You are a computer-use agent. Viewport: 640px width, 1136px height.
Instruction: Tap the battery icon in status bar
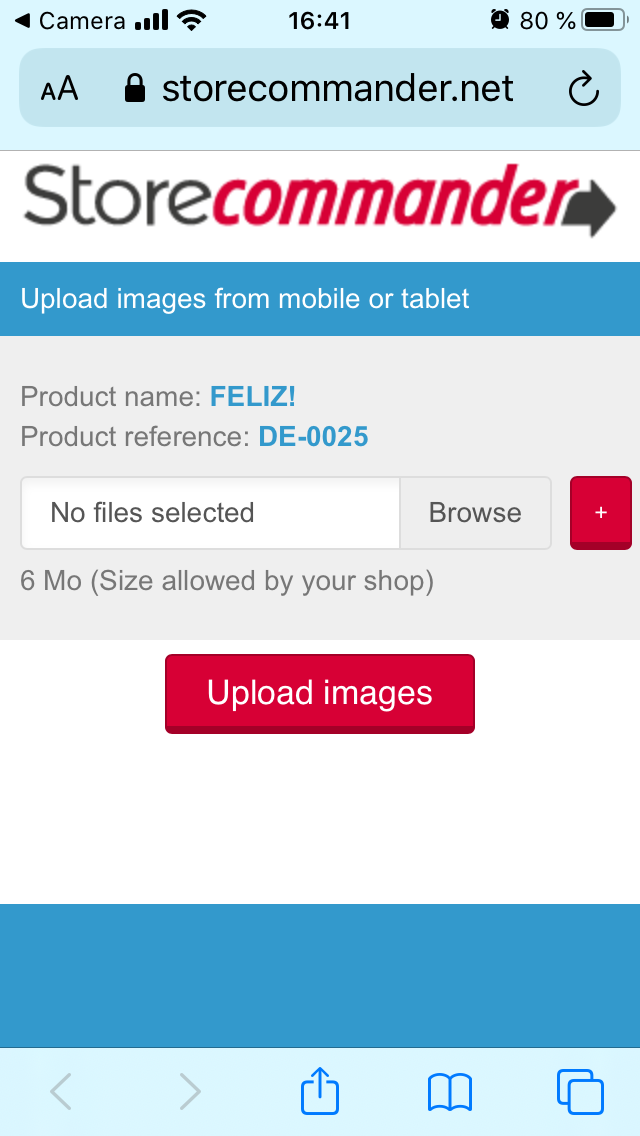point(604,20)
